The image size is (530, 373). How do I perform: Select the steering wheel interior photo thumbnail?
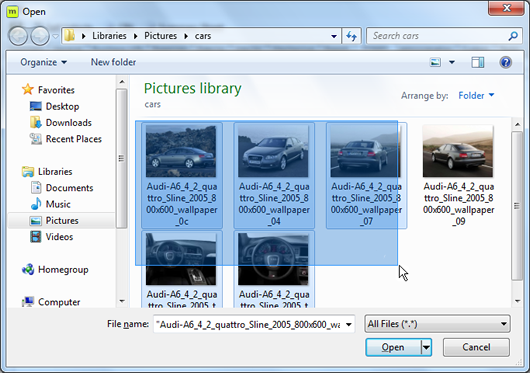[273, 259]
